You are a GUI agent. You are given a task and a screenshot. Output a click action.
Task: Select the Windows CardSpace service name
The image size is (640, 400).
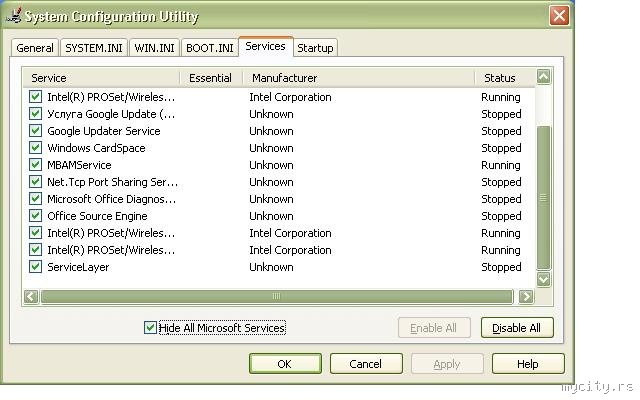[96, 148]
